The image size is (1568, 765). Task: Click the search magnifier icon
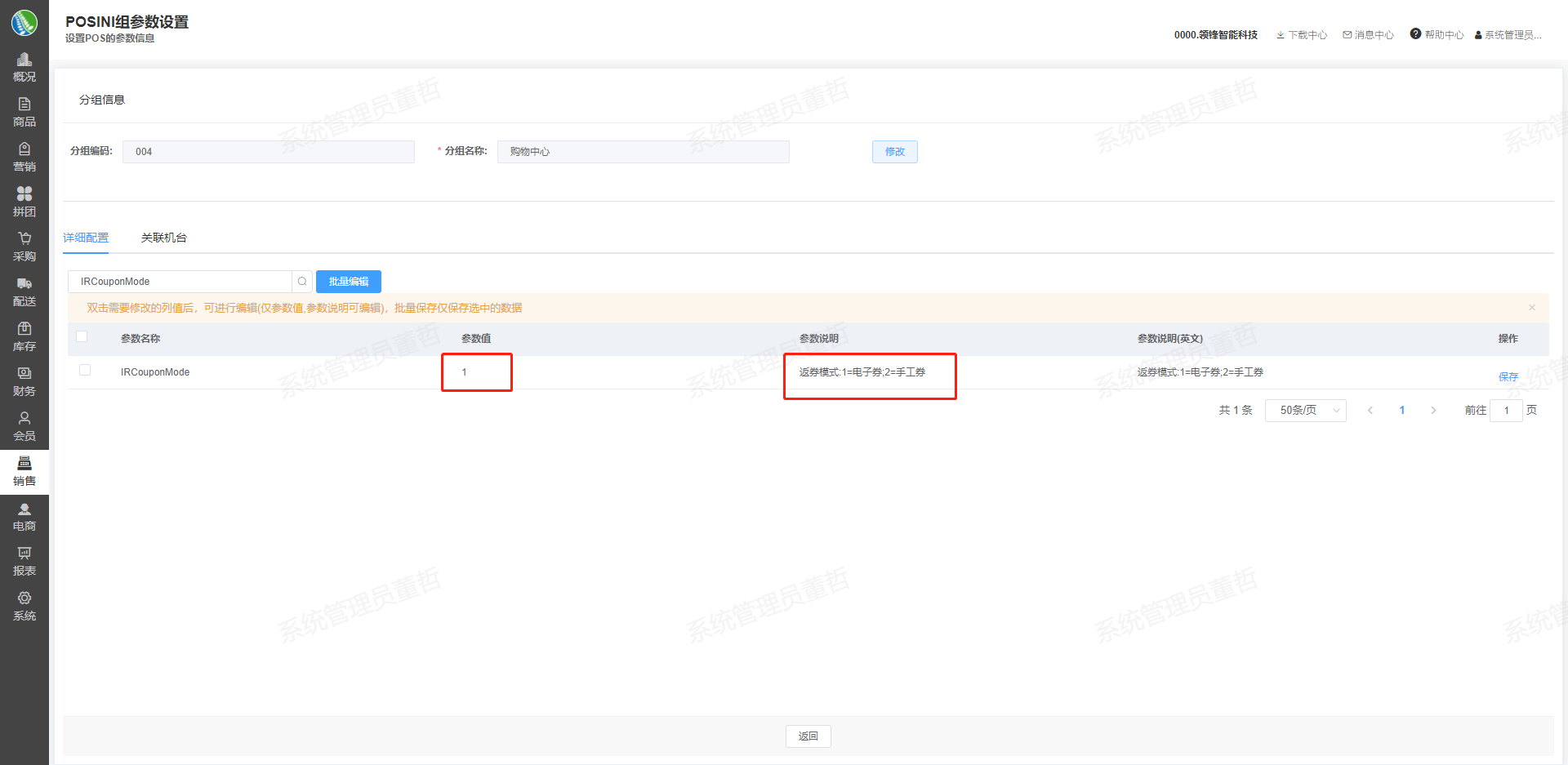pos(302,282)
